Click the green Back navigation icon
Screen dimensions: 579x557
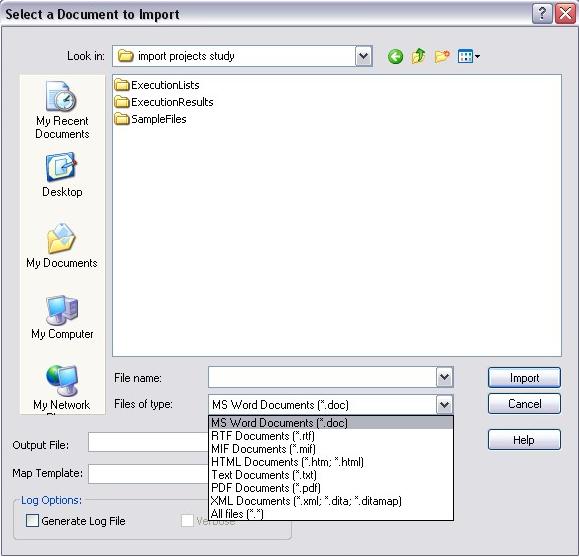click(x=395, y=57)
